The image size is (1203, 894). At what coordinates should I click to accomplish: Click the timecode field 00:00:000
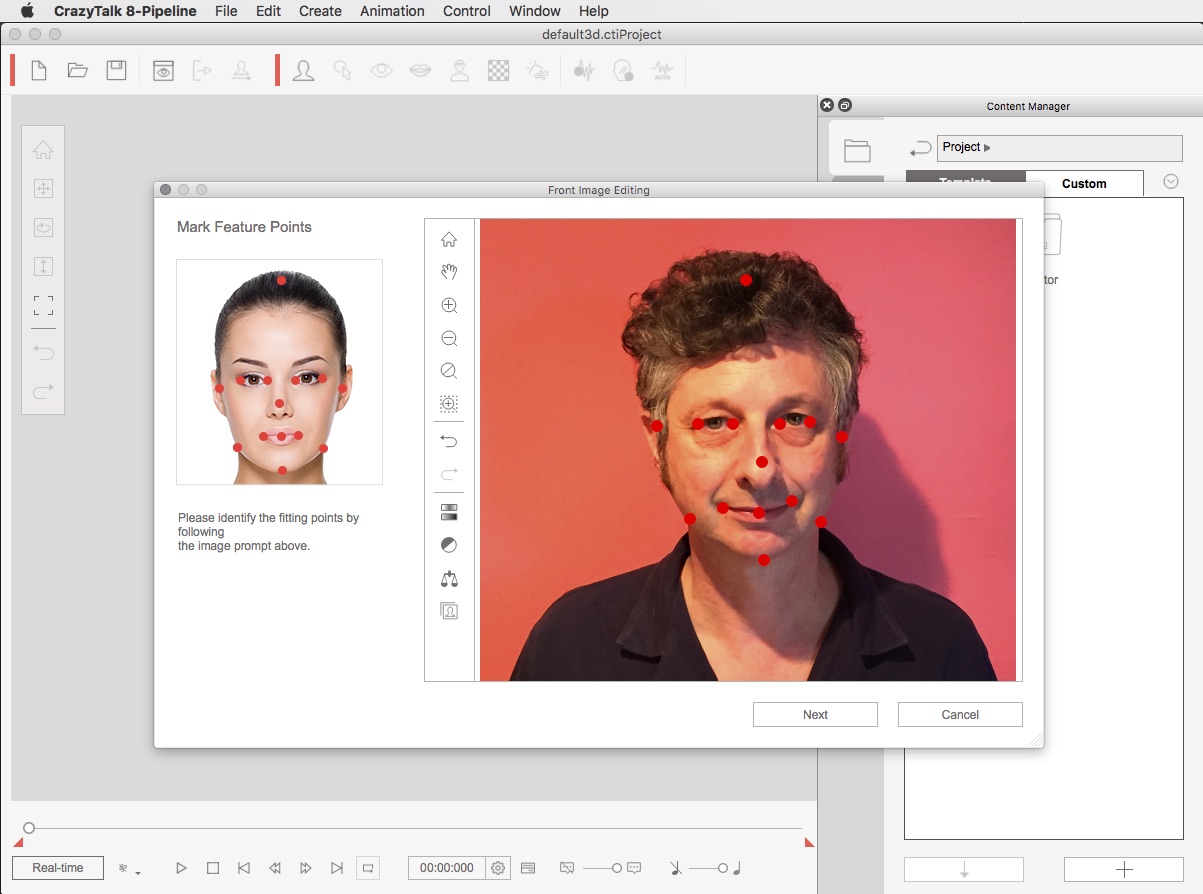447,868
